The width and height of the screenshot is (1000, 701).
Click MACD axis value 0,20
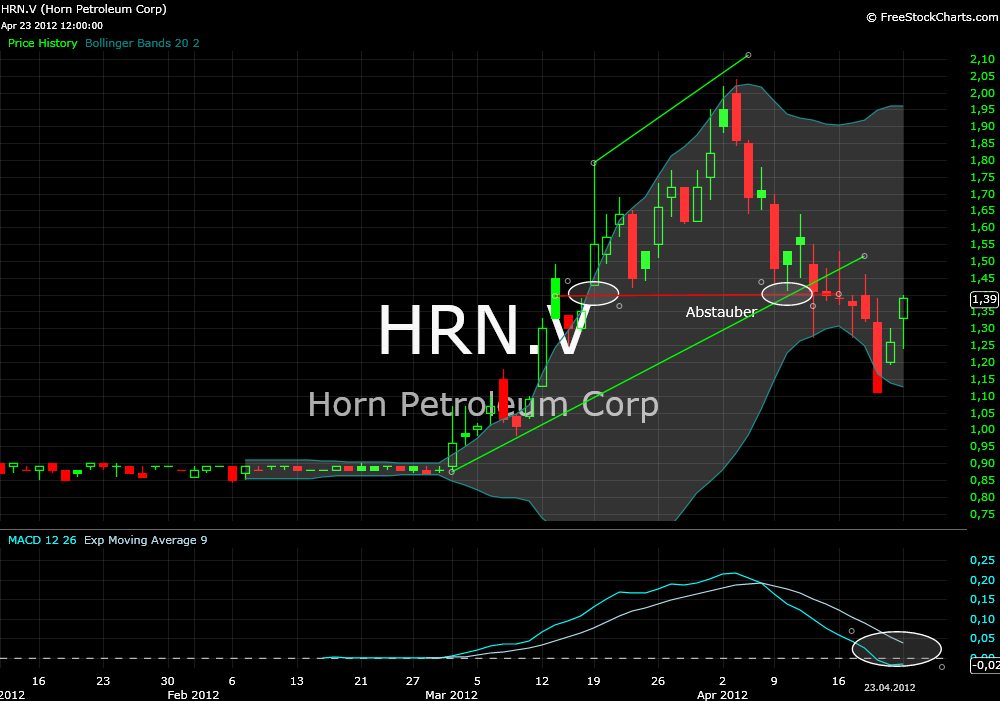[982, 580]
